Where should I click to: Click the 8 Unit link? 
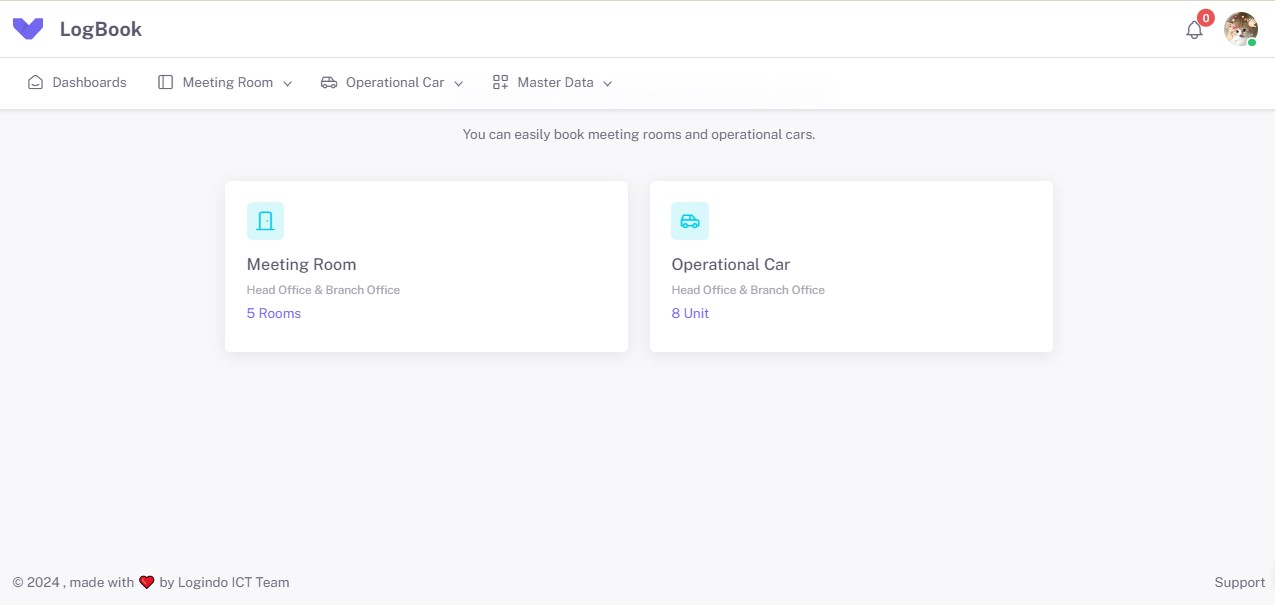(690, 313)
